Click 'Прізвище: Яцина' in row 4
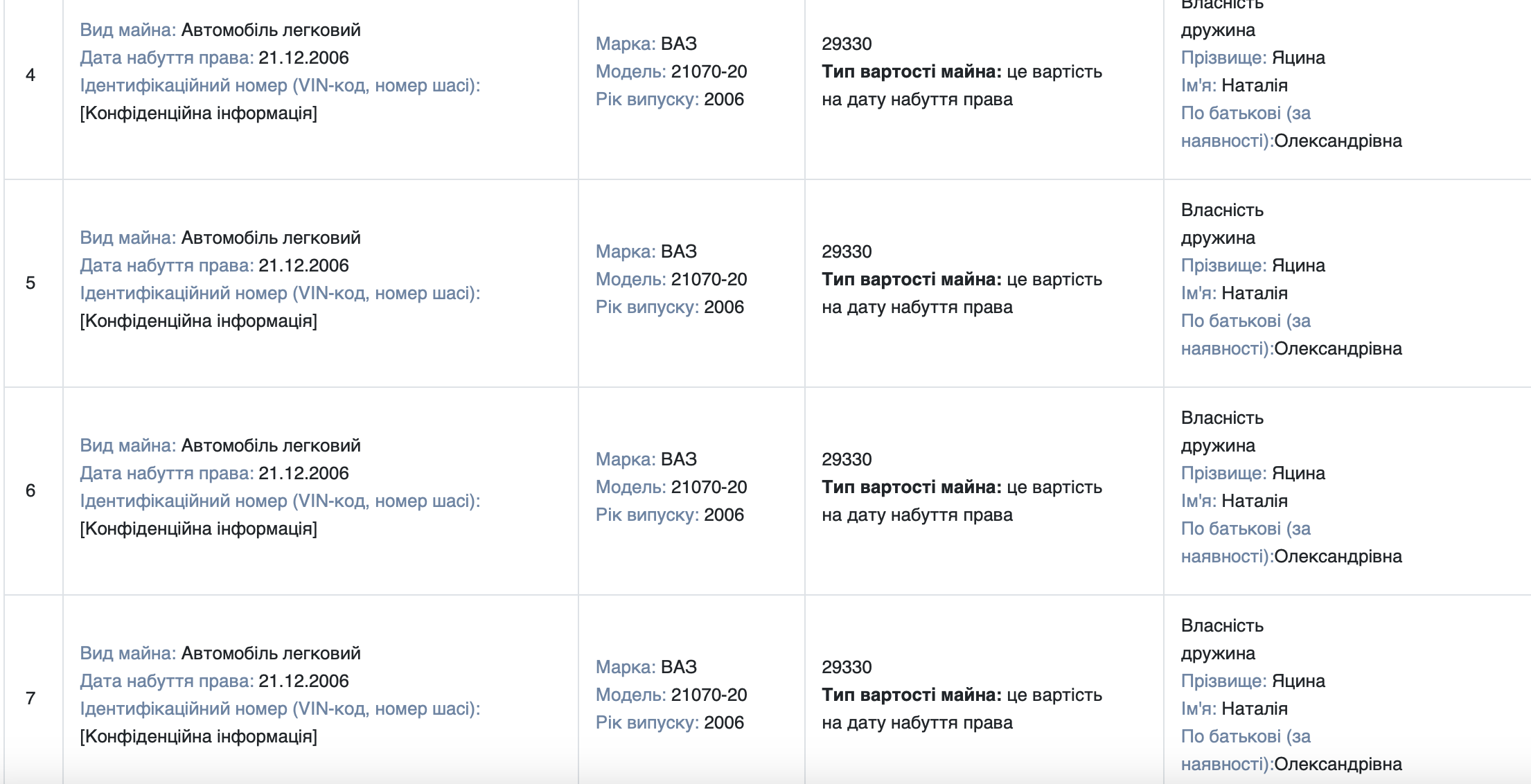 coord(1253,57)
